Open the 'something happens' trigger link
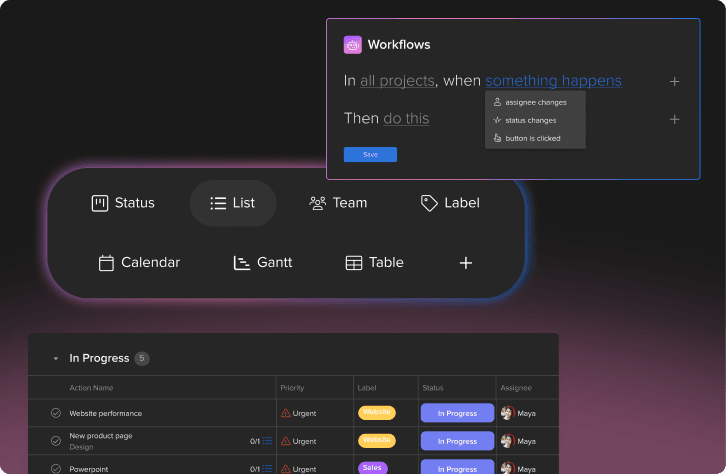 (x=553, y=81)
